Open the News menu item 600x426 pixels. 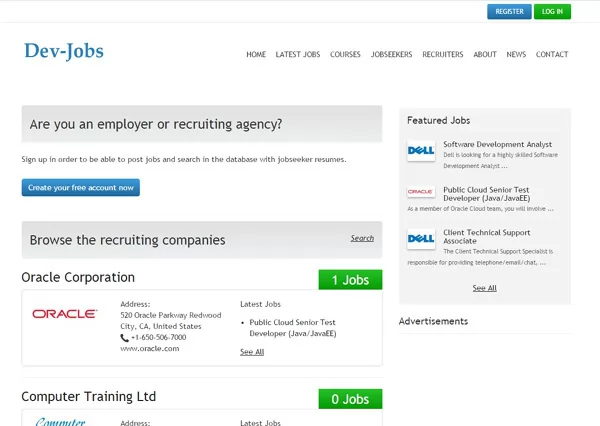tap(516, 54)
